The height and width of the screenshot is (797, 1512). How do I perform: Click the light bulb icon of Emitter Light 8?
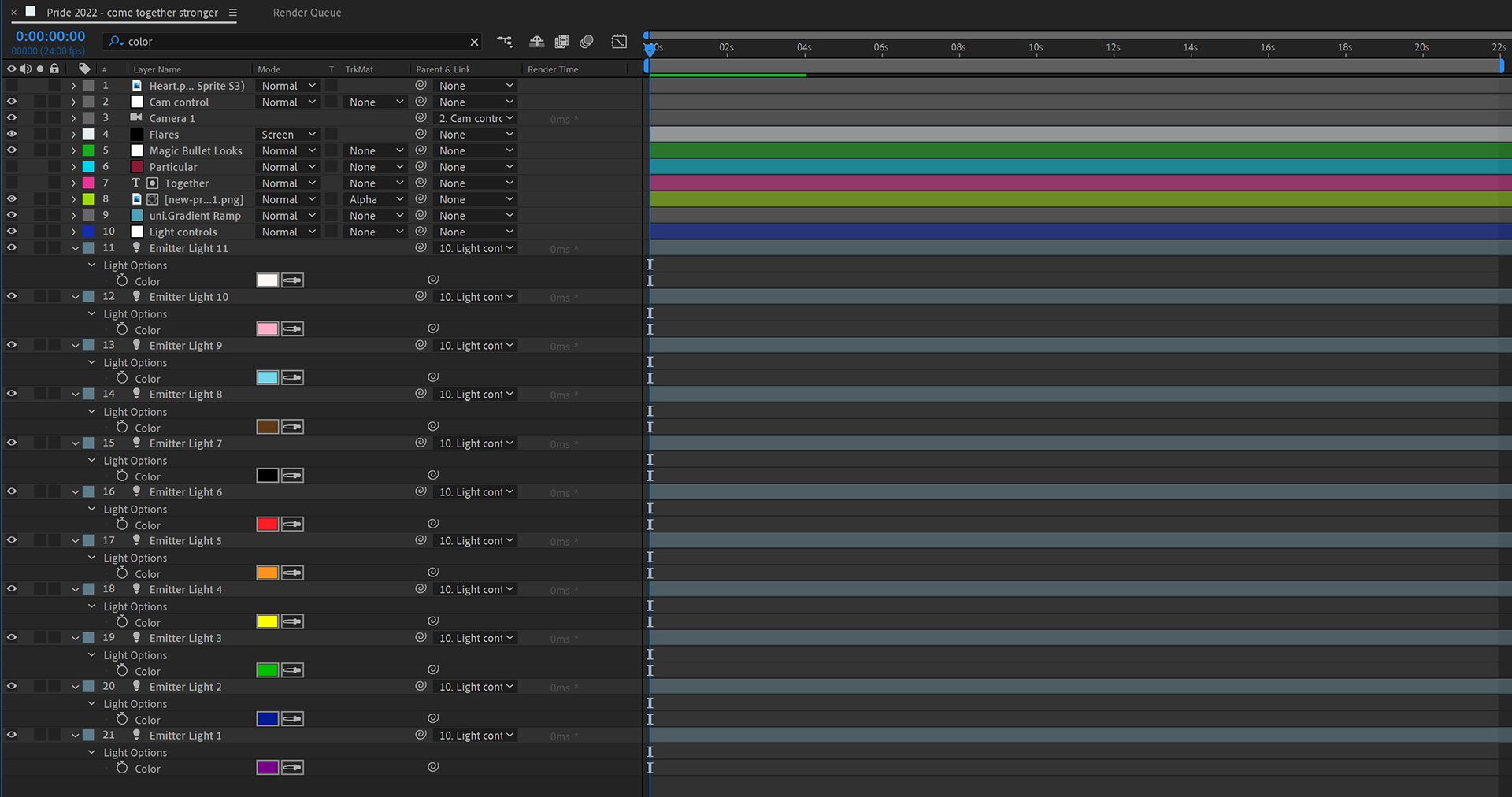[x=136, y=394]
